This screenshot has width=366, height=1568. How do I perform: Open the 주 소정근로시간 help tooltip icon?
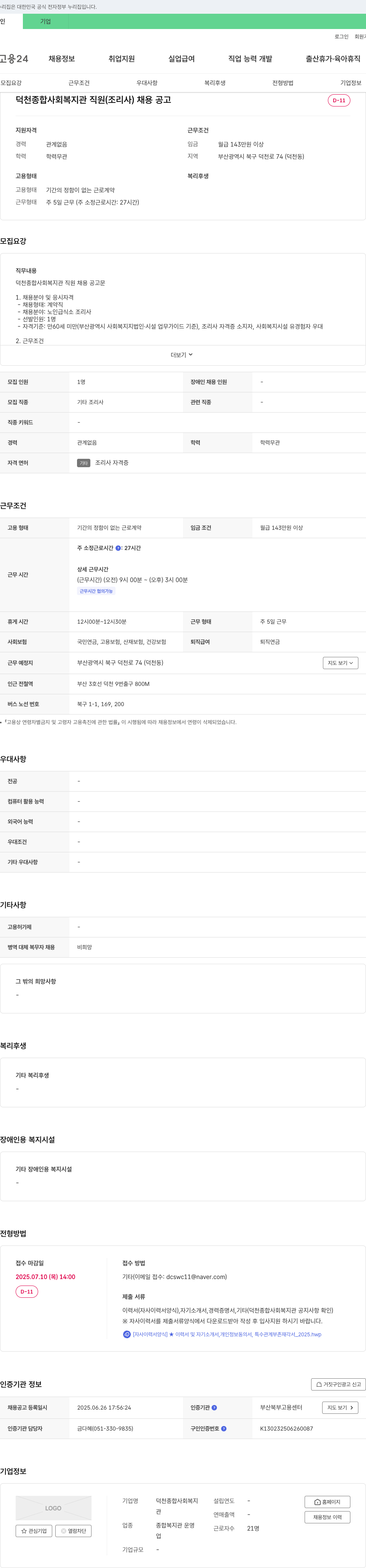(118, 548)
